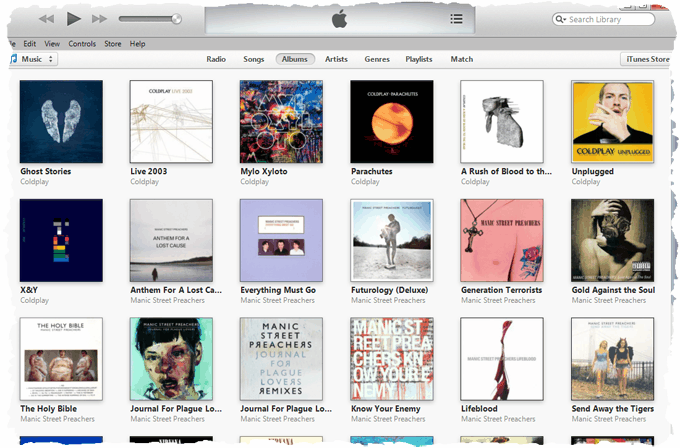Click the rewind previous track button
The image size is (680, 448).
pos(46,19)
